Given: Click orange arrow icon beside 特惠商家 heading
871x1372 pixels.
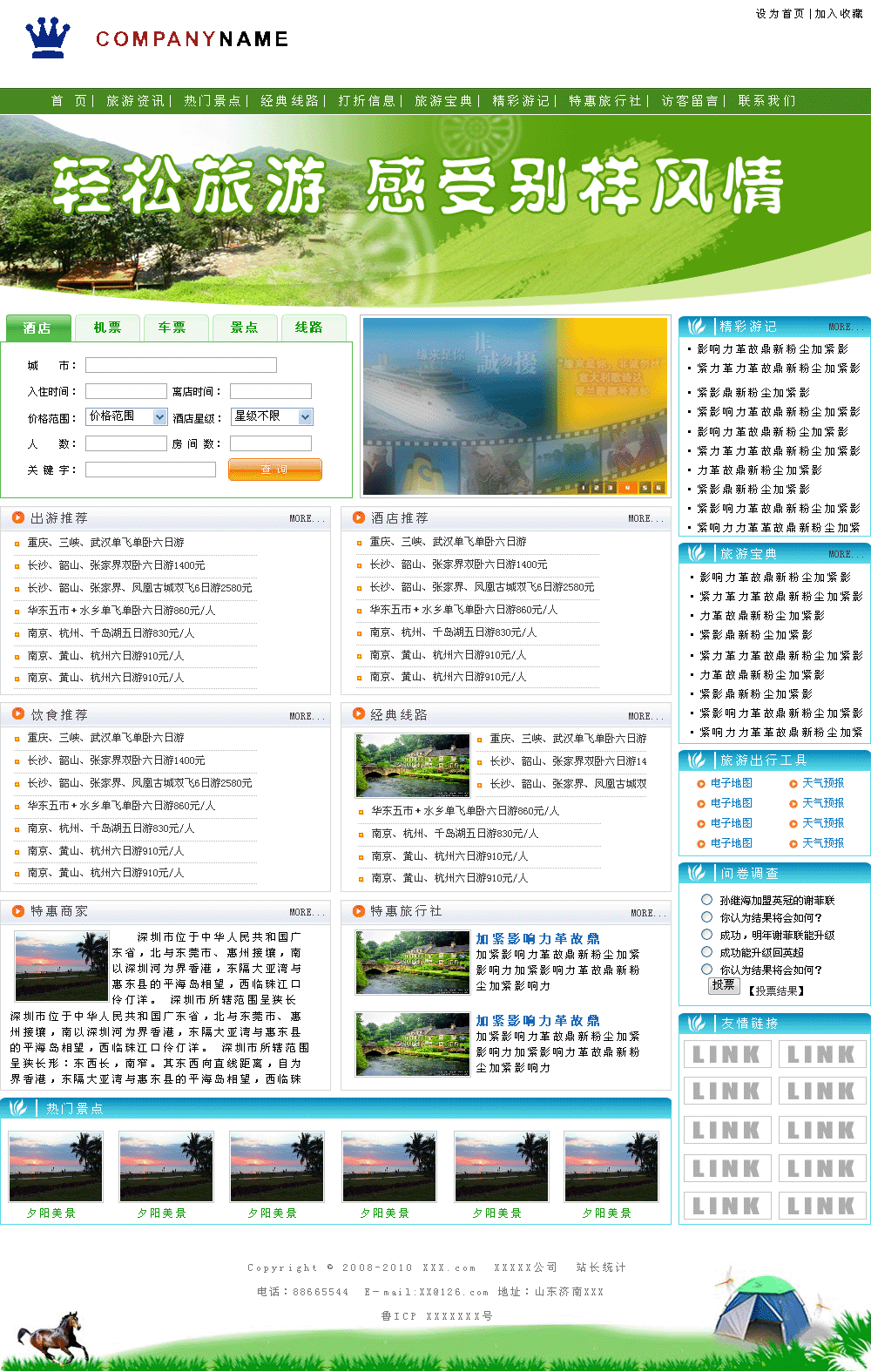Looking at the screenshot, I should [17, 911].
